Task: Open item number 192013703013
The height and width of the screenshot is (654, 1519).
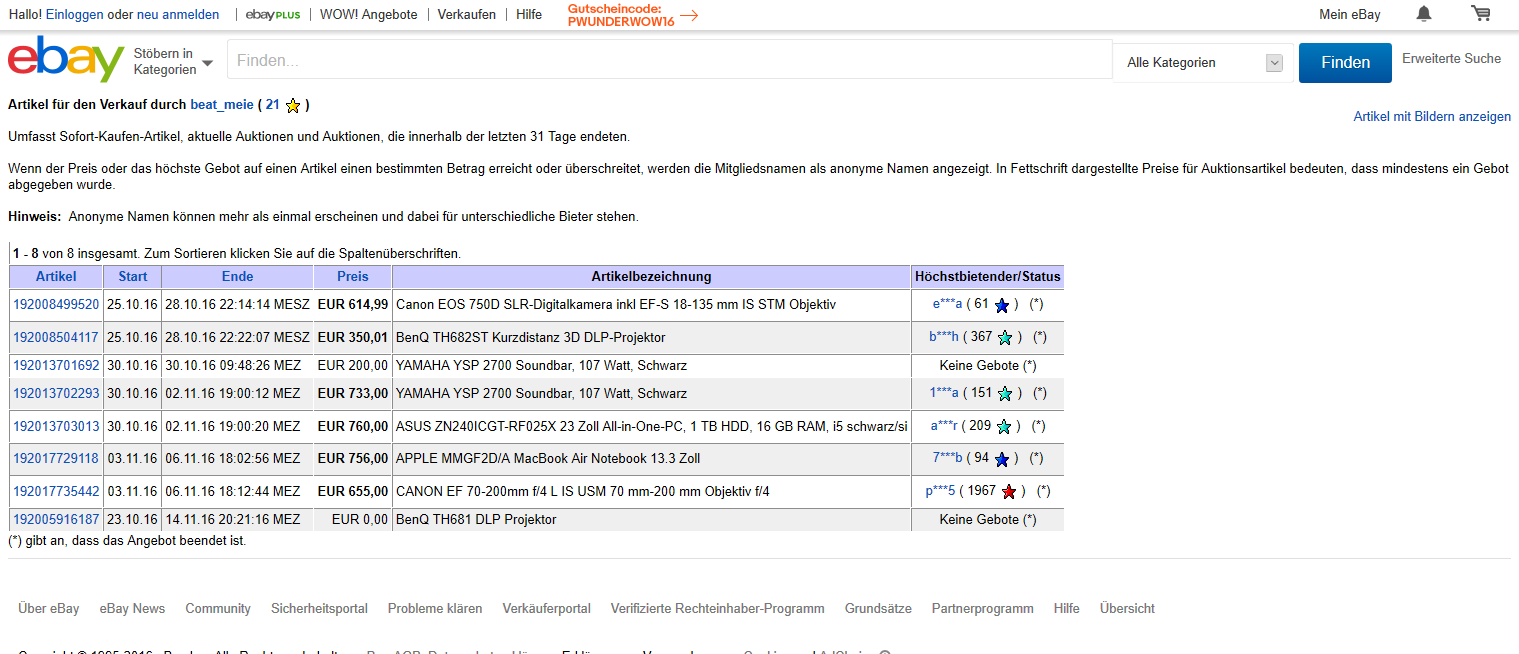Action: (x=56, y=426)
